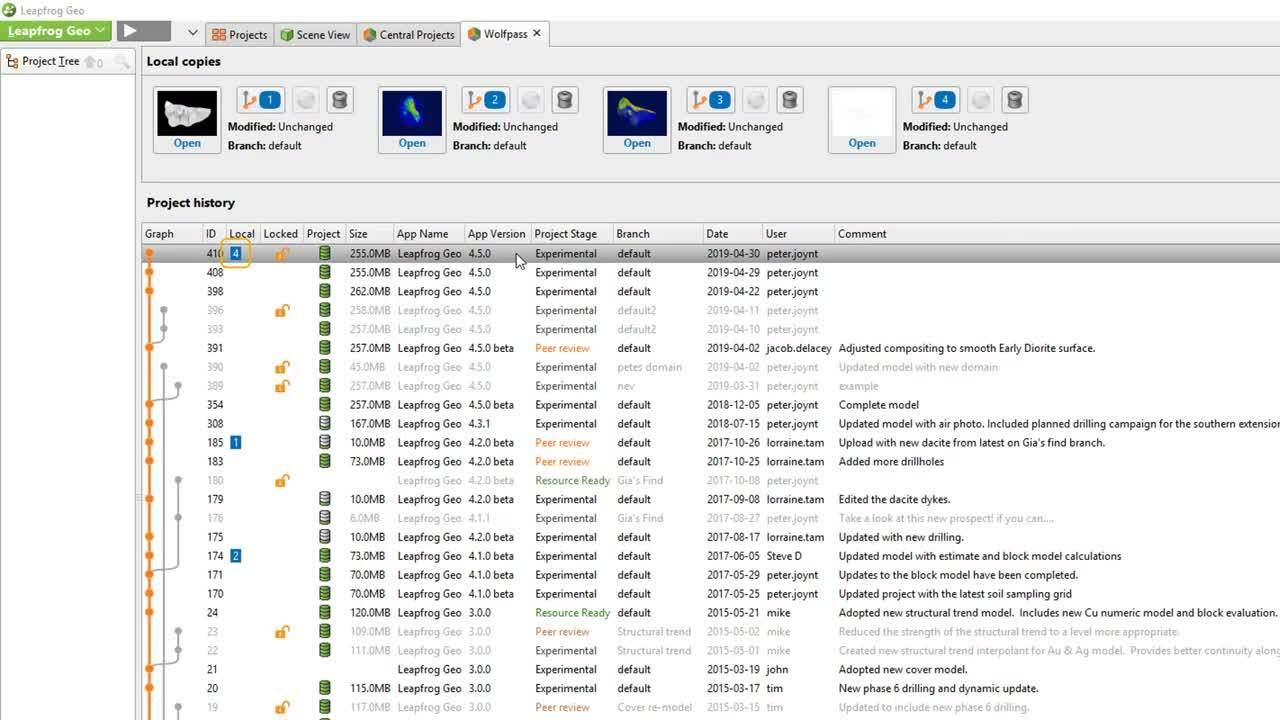Image resolution: width=1280 pixels, height=720 pixels.
Task: Open local copy 2 via its Open link
Action: (x=412, y=143)
